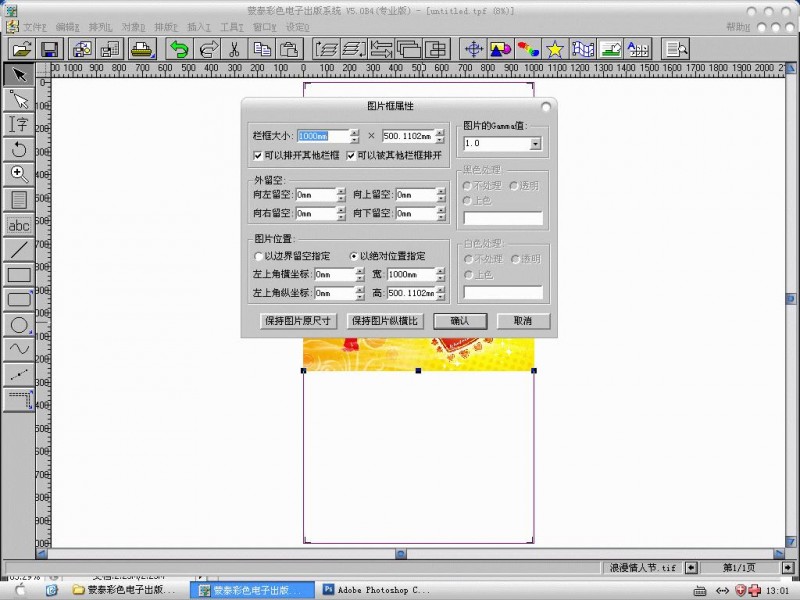This screenshot has height=600, width=800.
Task: Open the 工具 menu
Action: click(x=232, y=27)
